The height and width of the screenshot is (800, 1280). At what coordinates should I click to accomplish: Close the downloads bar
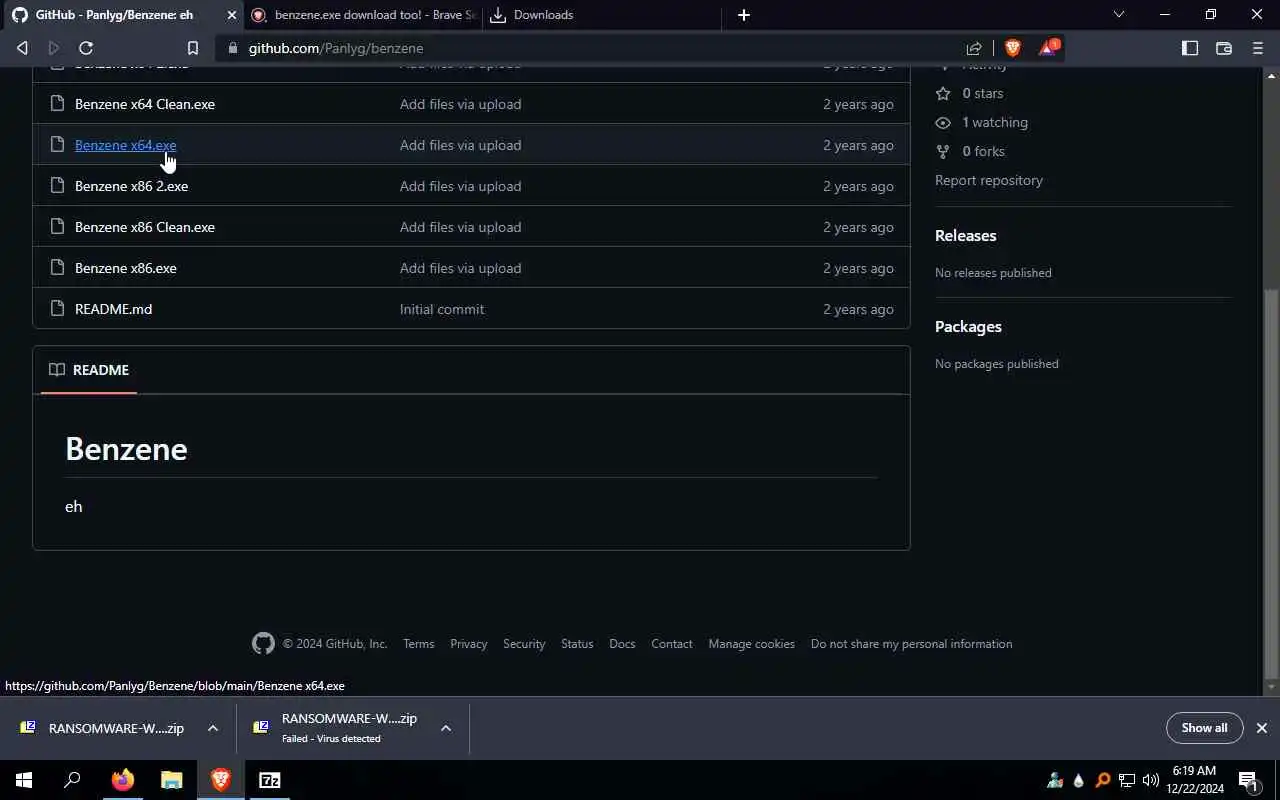pyautogui.click(x=1262, y=728)
